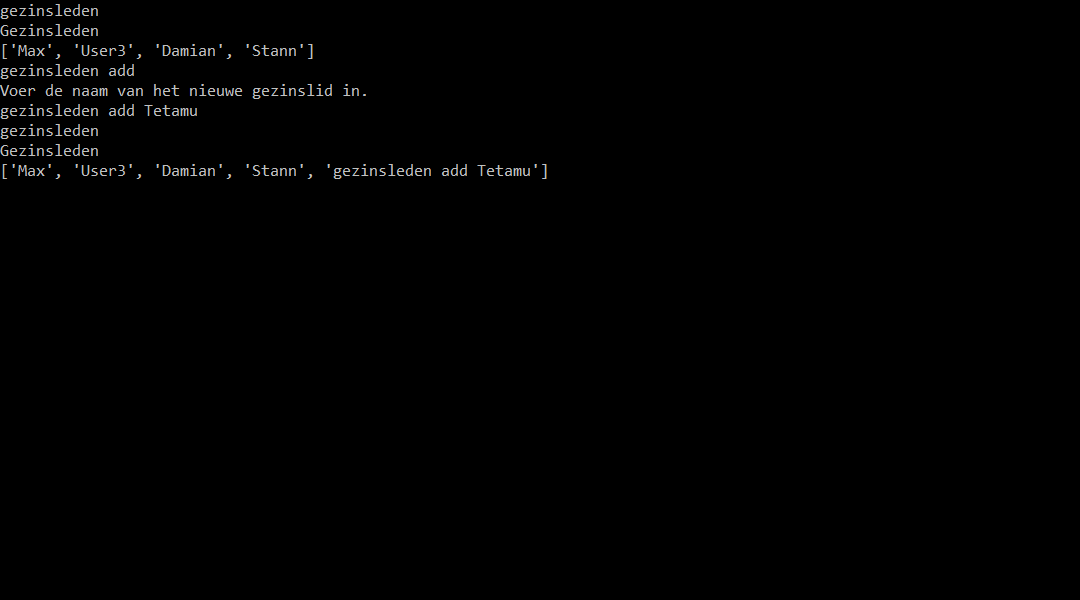This screenshot has width=1080, height=600.
Task: Click 'User3' in the first list output
Action: (103, 51)
